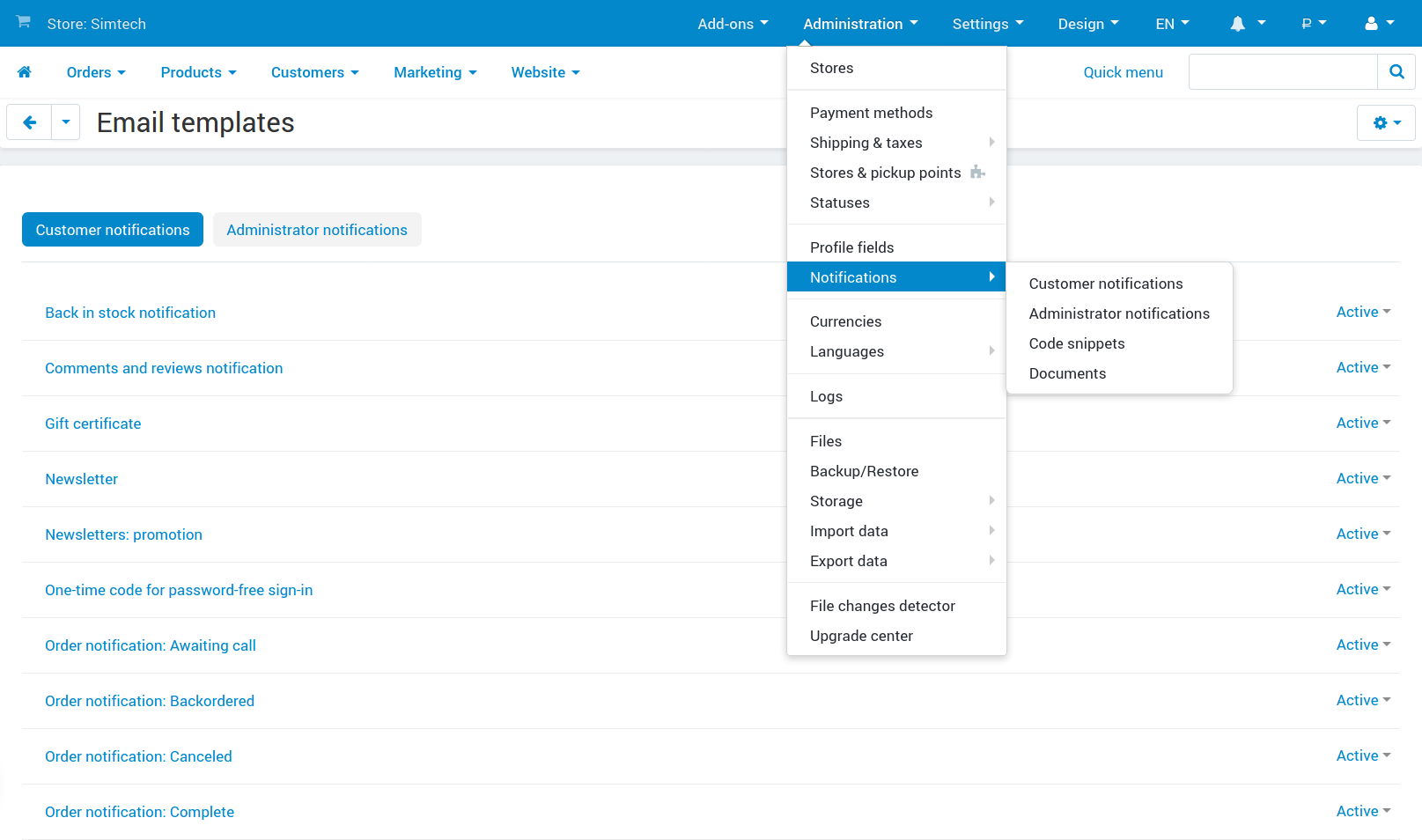This screenshot has height=840, width=1422.
Task: Open the ruble currency selector
Action: tap(1314, 24)
